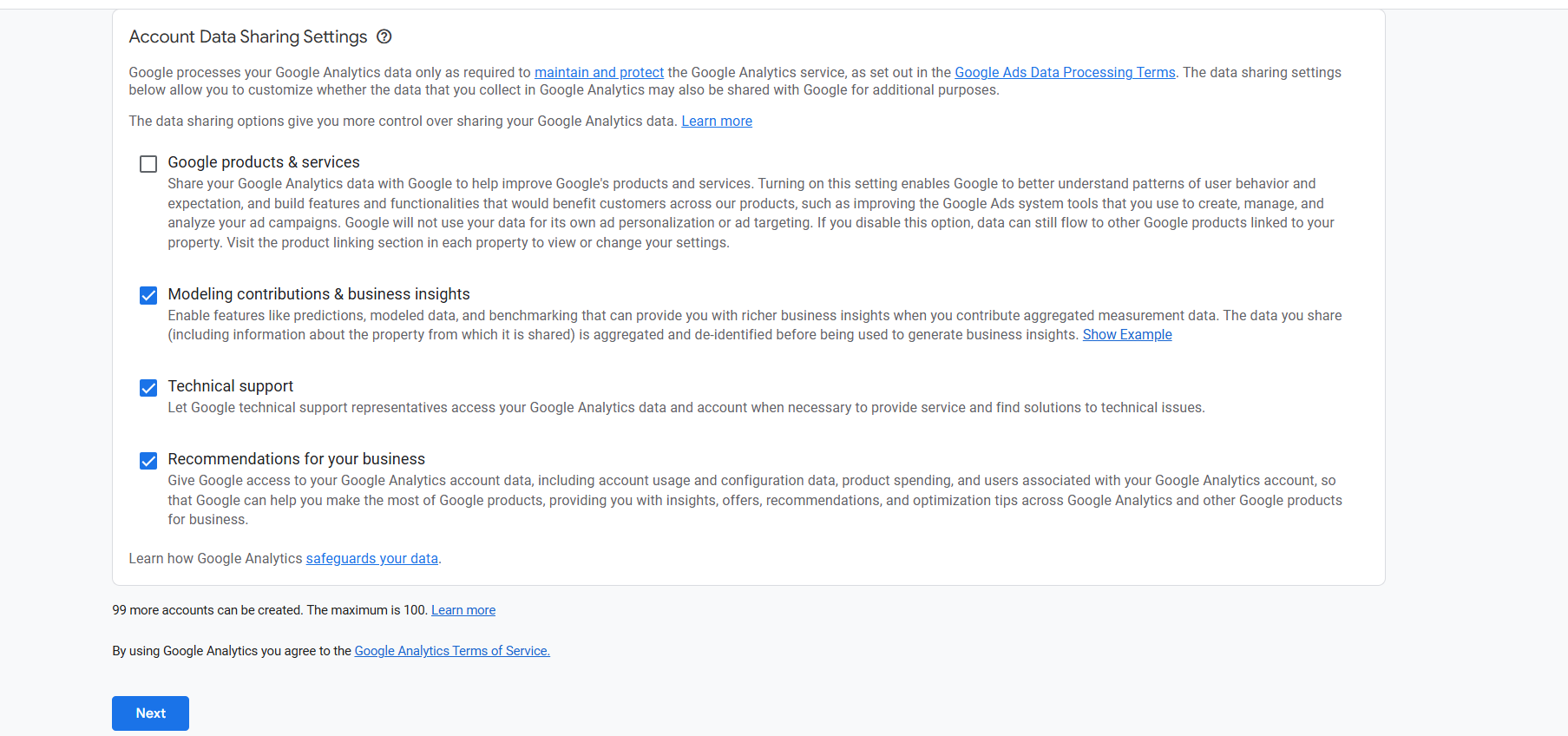
Task: Click Learn more about data sharing options
Action: click(717, 122)
